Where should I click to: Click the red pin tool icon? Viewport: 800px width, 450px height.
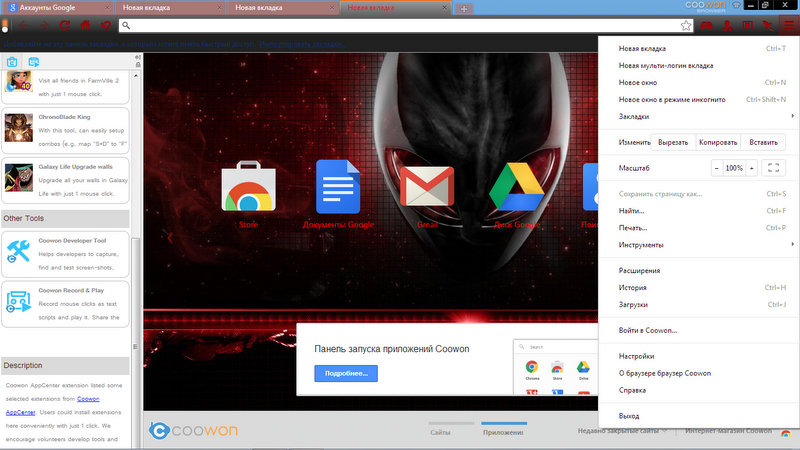(x=767, y=25)
